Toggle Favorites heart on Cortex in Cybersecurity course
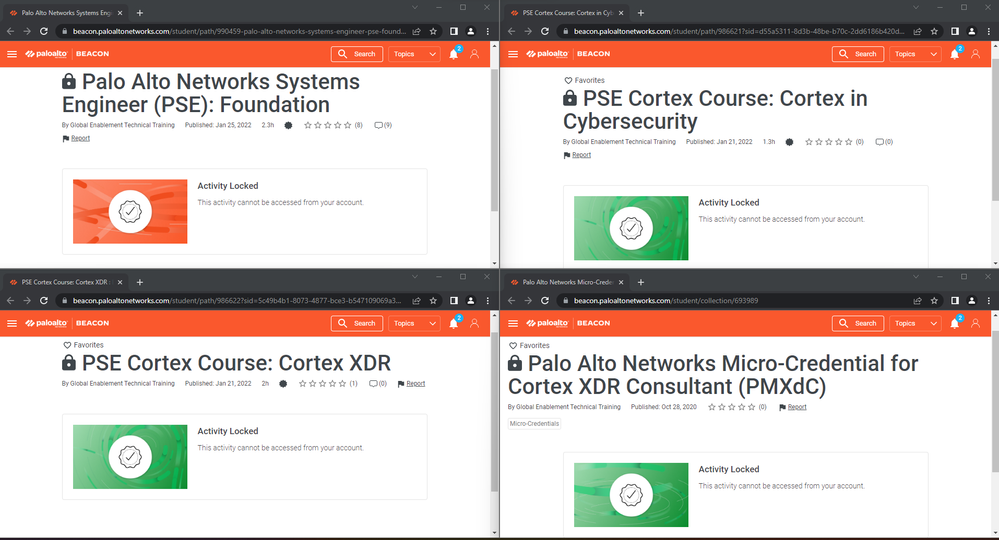This screenshot has width=999, height=540. coord(569,80)
